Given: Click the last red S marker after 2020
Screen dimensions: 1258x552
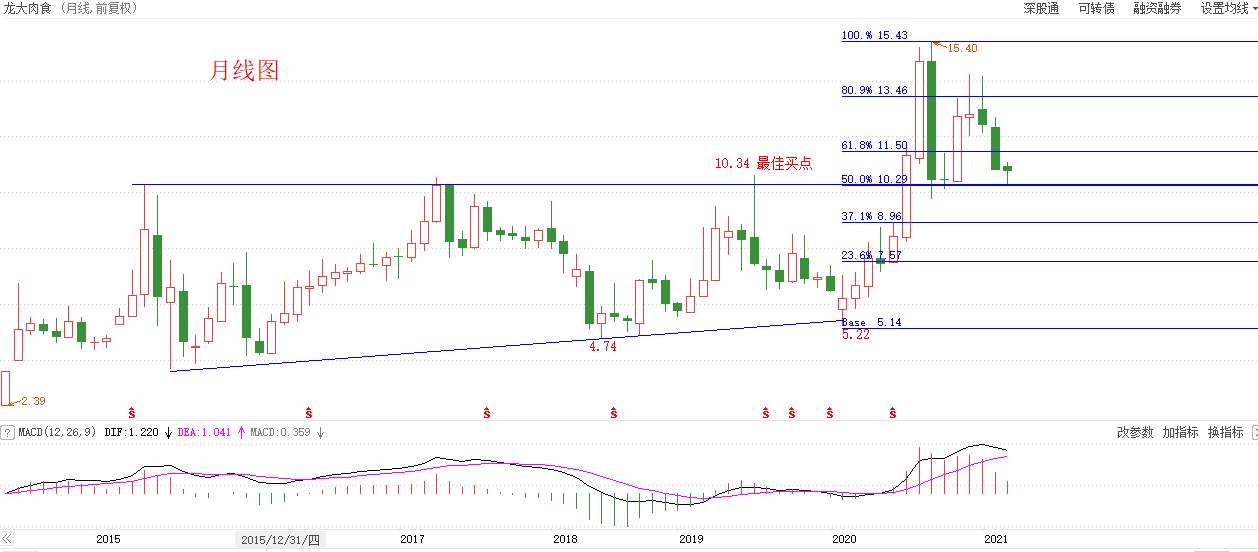Looking at the screenshot, I should click(893, 412).
